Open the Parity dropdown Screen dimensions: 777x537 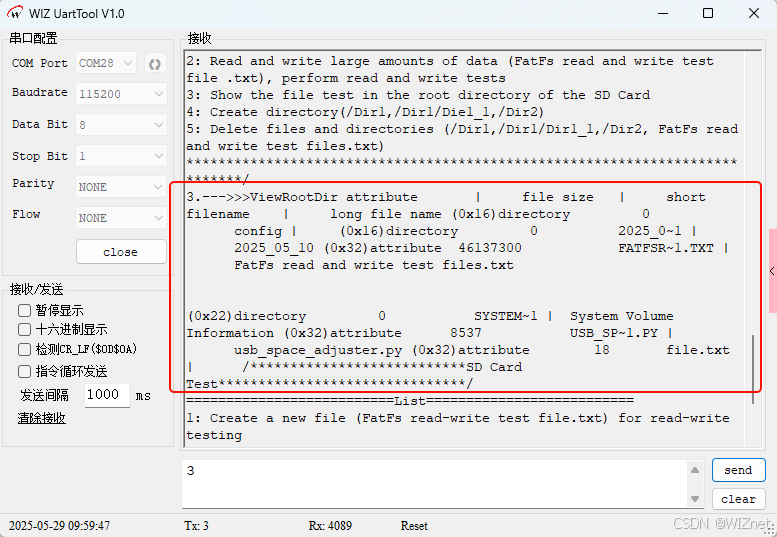121,187
